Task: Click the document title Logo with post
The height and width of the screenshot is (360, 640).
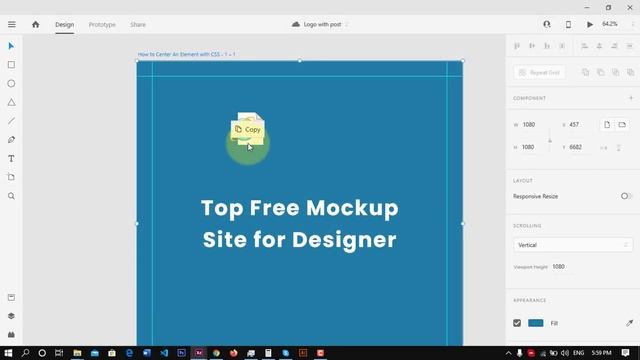Action: pos(322,24)
